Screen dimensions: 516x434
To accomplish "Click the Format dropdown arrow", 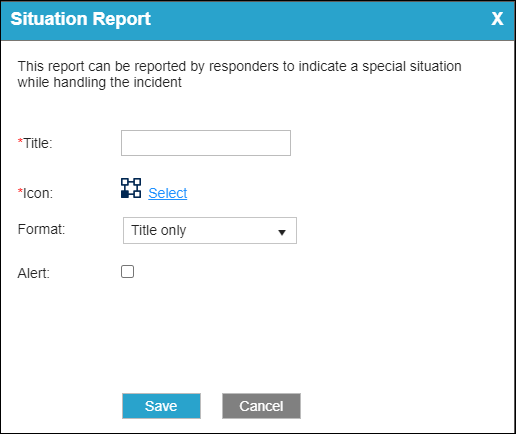I will click(282, 232).
